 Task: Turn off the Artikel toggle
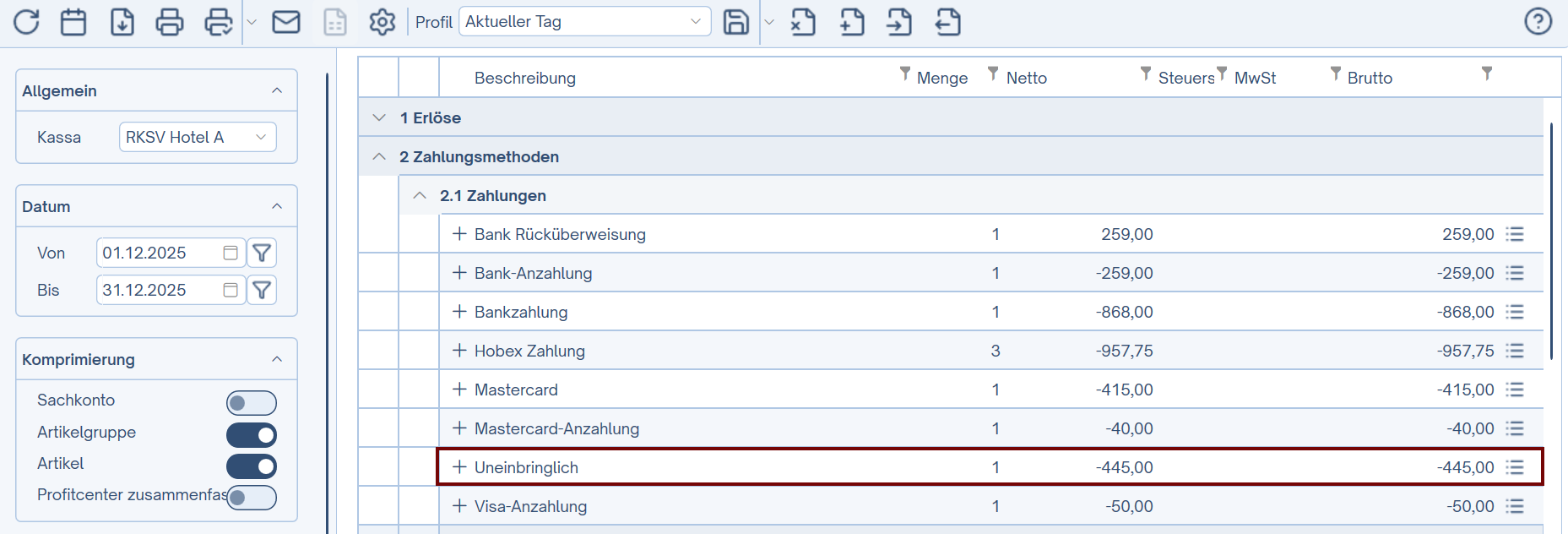251,466
